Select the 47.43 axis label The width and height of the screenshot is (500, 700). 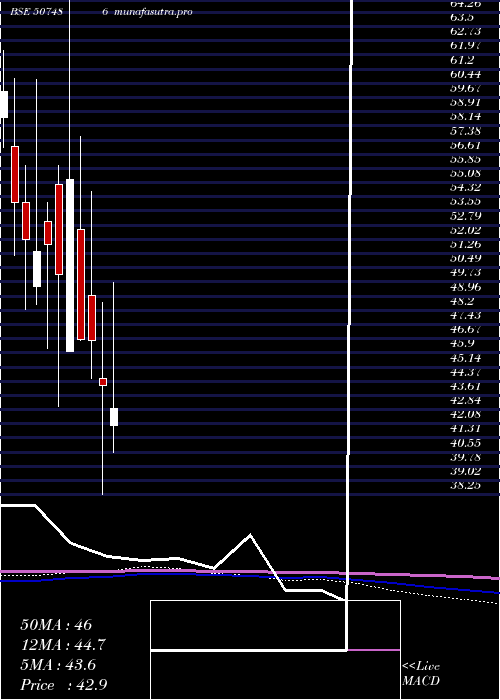click(x=465, y=316)
